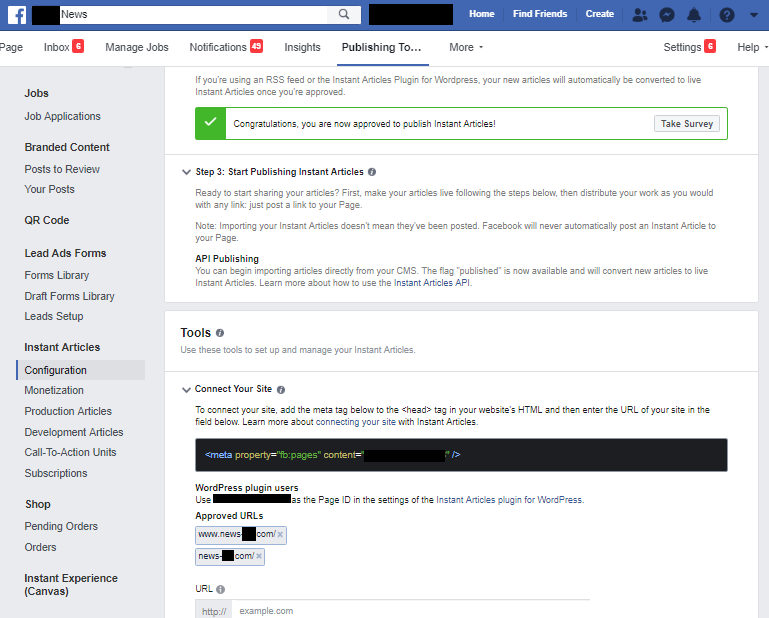Open Leads Setup in sidebar
The width and height of the screenshot is (769, 618).
pos(54,316)
